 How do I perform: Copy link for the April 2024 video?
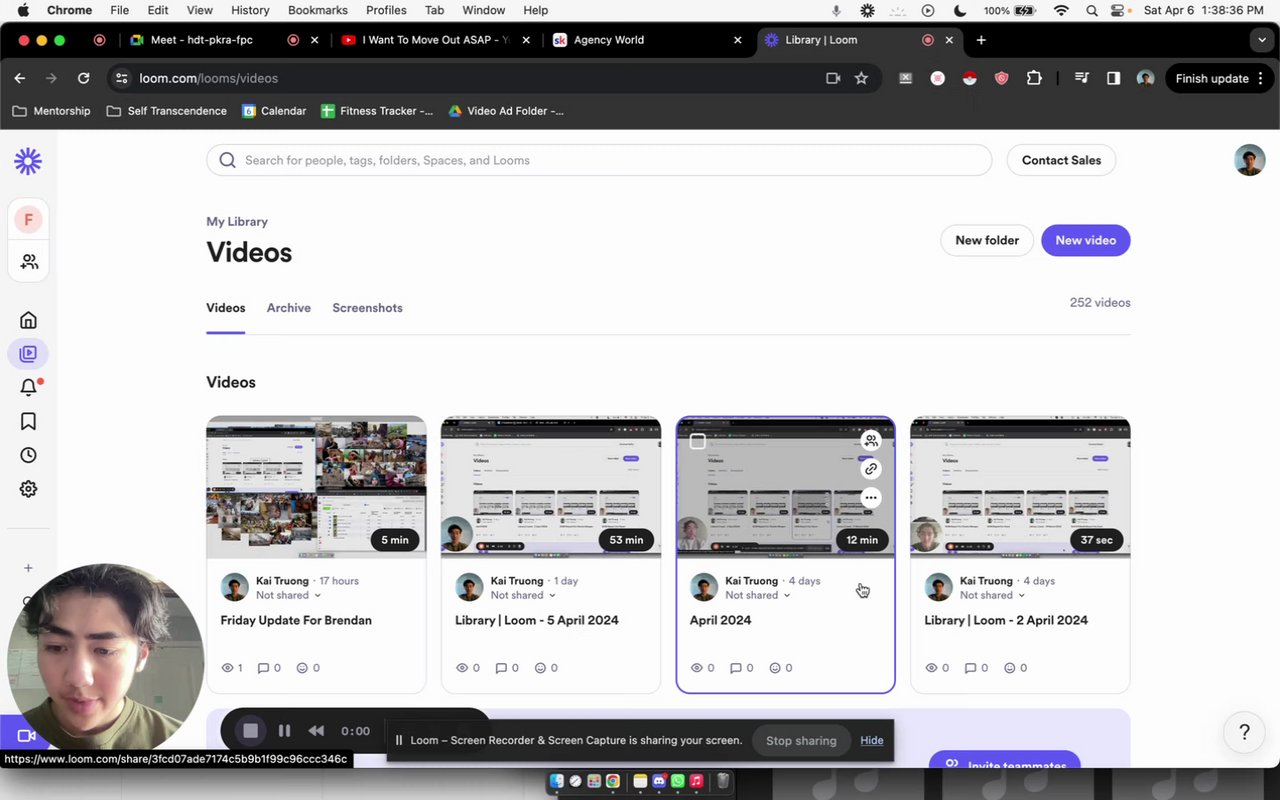(x=871, y=468)
